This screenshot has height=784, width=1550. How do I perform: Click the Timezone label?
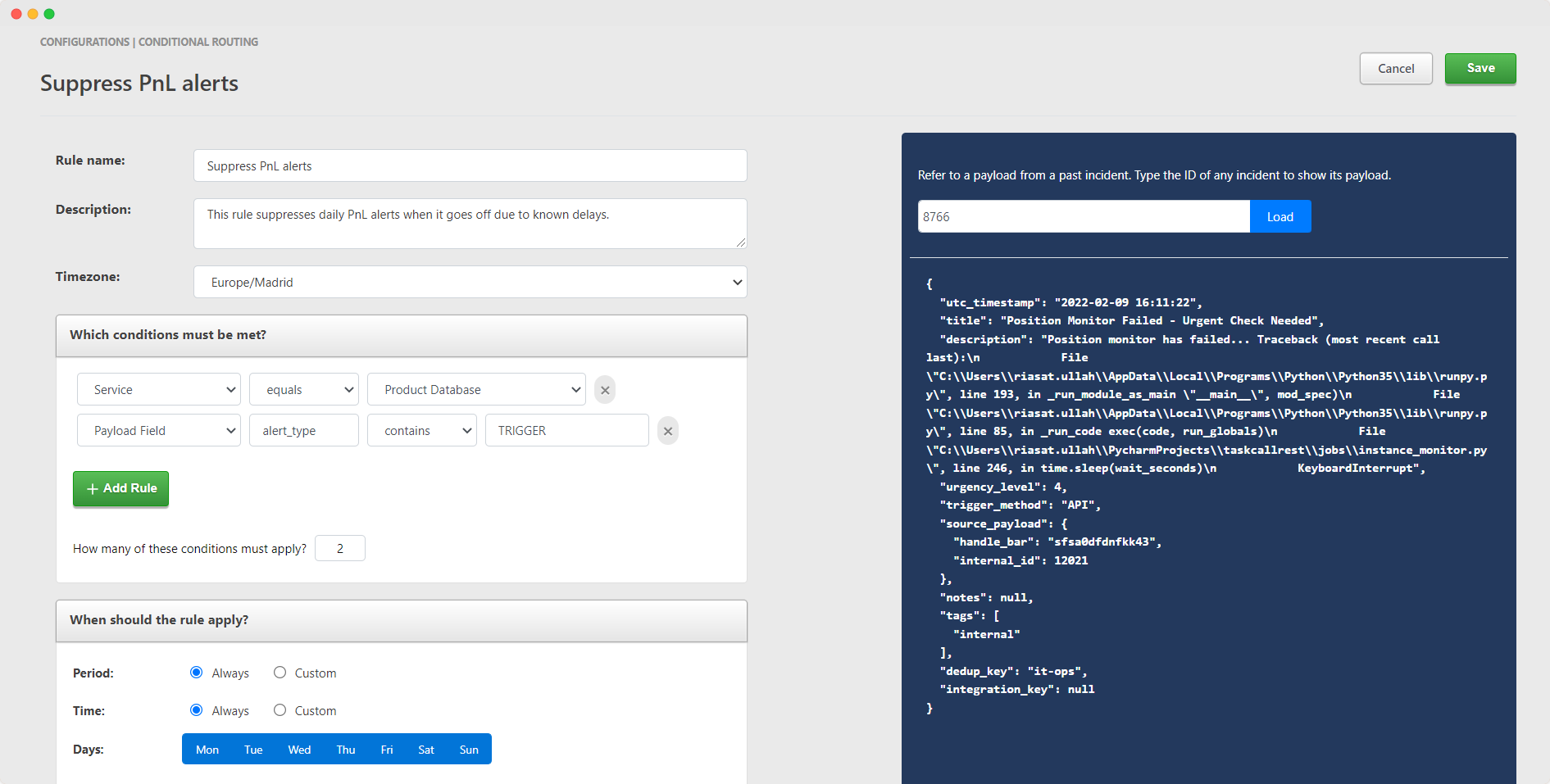(x=88, y=277)
